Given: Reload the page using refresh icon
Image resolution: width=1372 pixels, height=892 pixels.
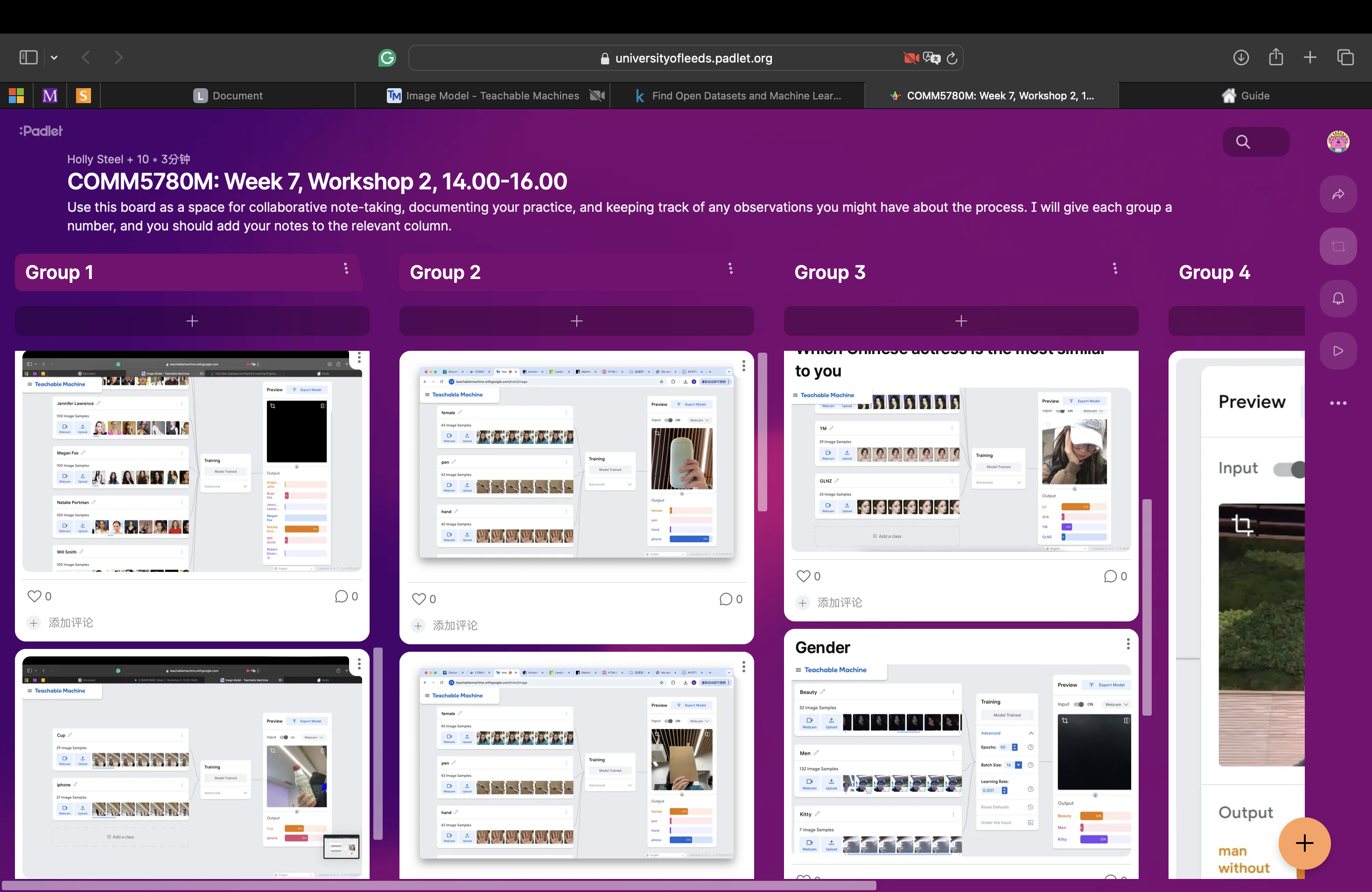Looking at the screenshot, I should pos(952,58).
